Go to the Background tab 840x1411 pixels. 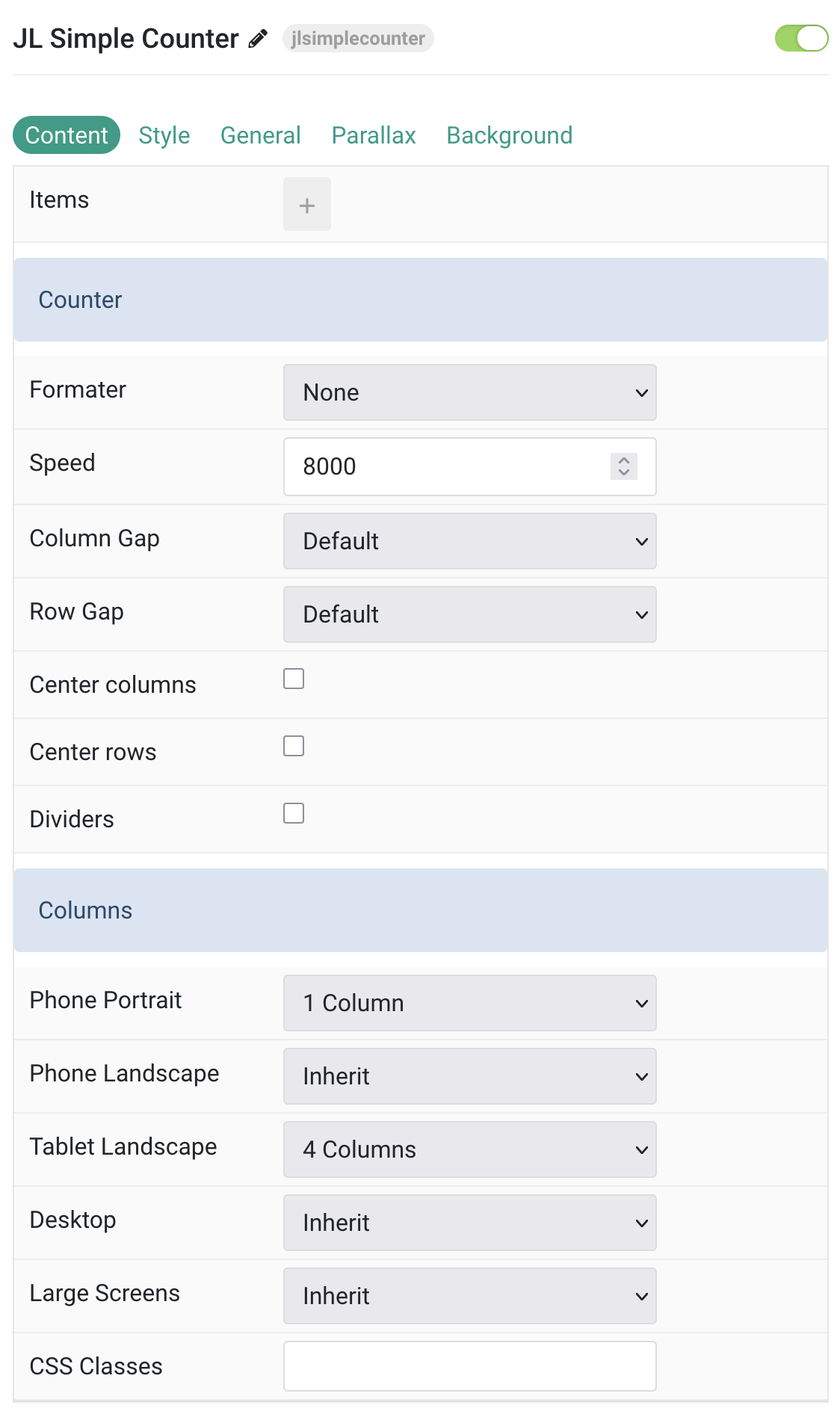tap(510, 135)
